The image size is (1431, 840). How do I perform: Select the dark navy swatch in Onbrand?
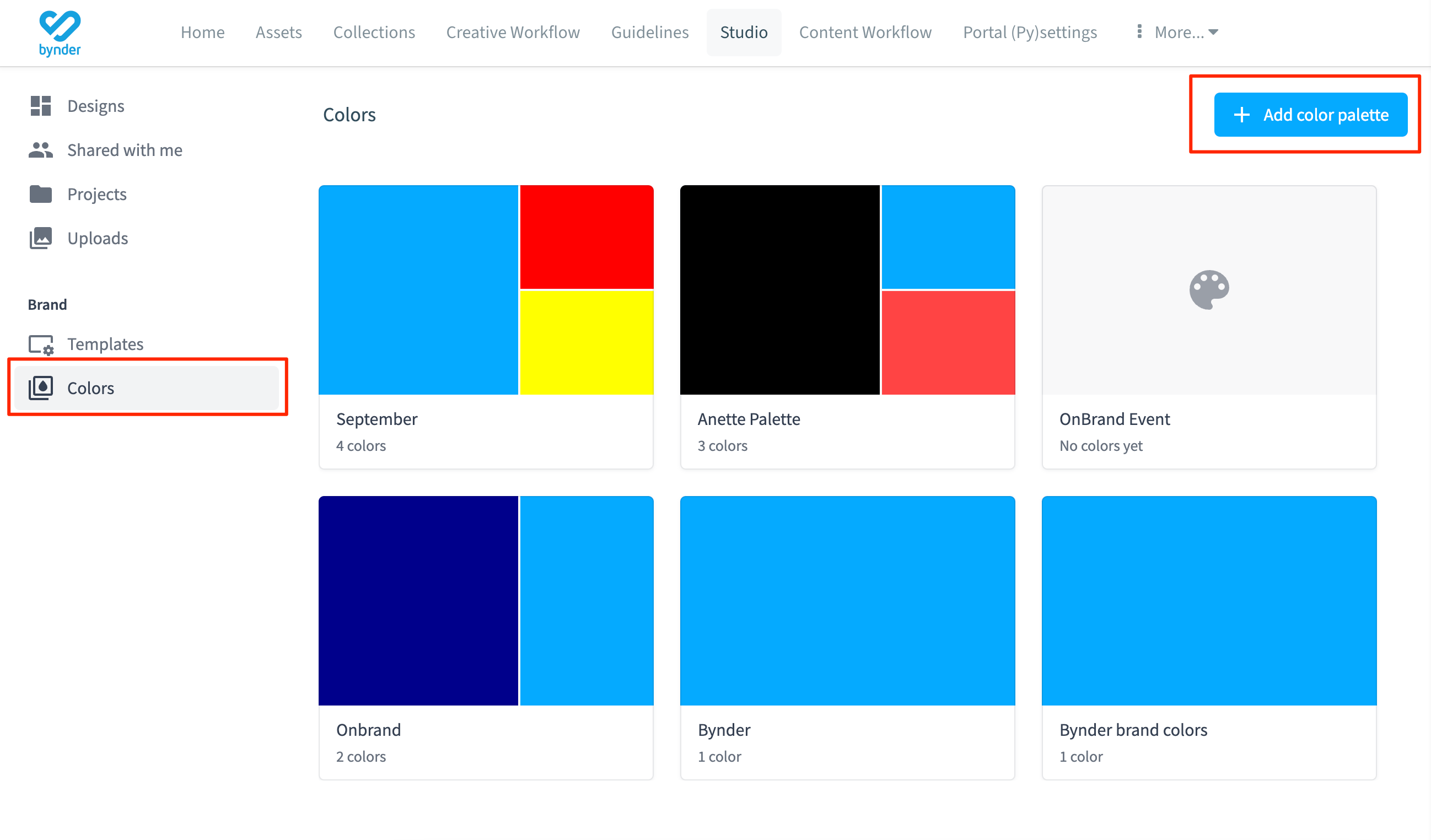[x=418, y=600]
